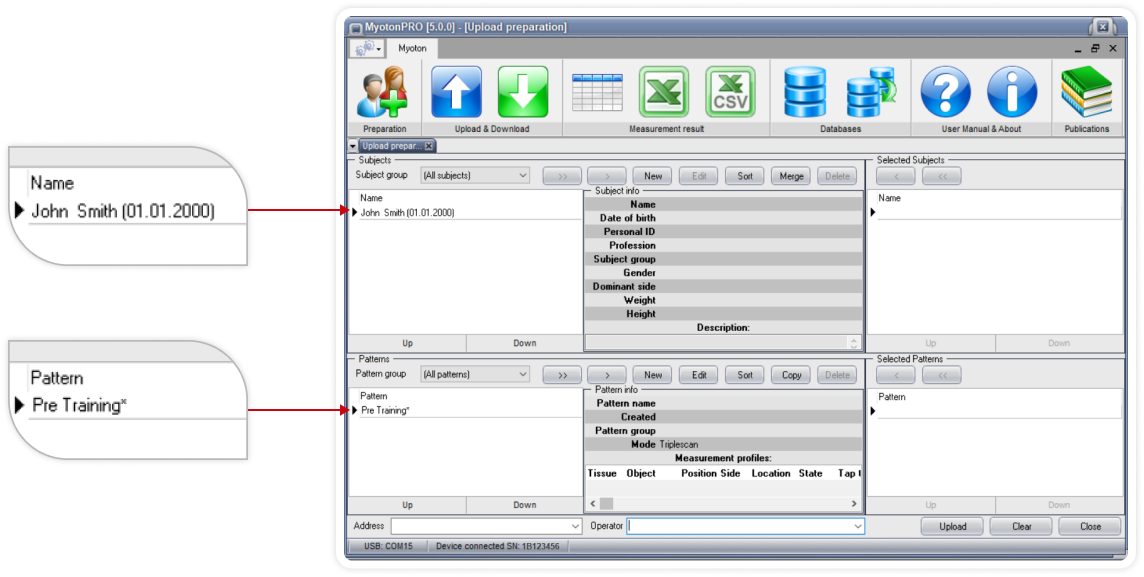
Task: Open the gear menu in the ribbon corner
Action: (x=368, y=48)
